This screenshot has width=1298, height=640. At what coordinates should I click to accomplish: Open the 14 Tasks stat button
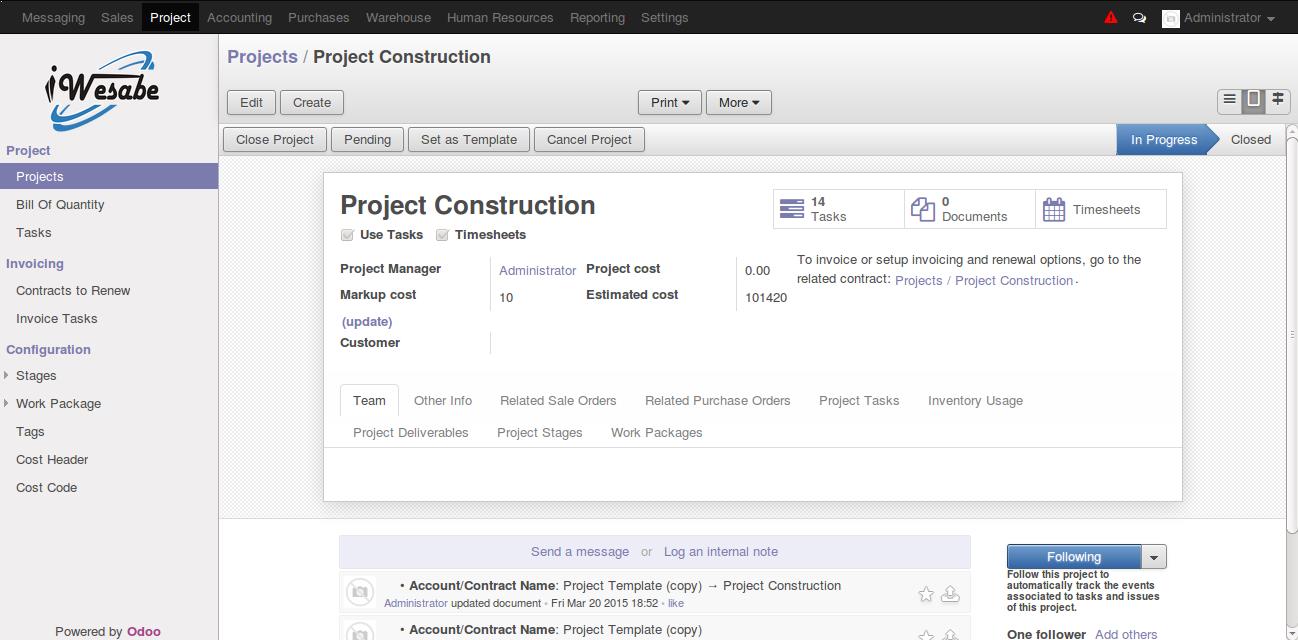pyautogui.click(x=839, y=209)
